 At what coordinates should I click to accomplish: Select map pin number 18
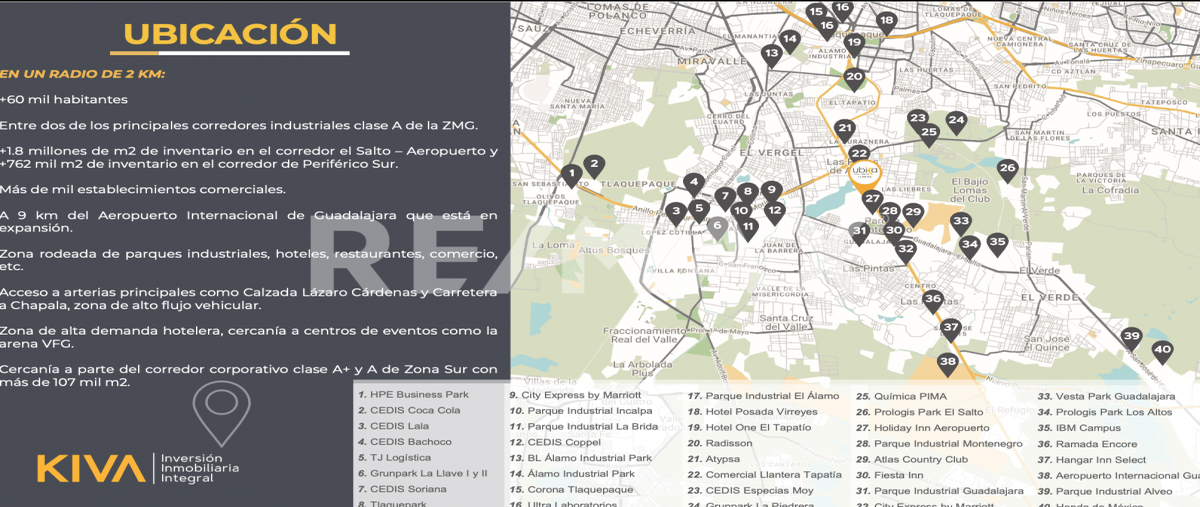click(886, 22)
